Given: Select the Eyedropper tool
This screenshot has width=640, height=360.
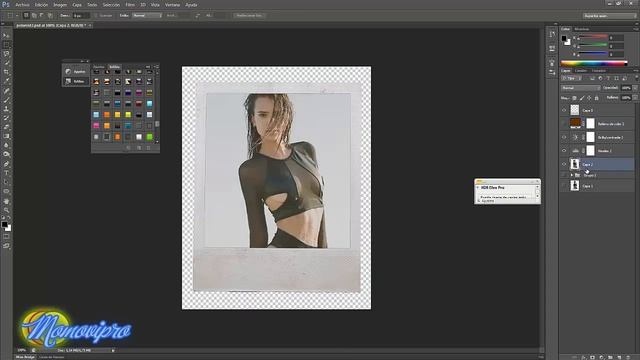Looking at the screenshot, I should click(6, 81).
